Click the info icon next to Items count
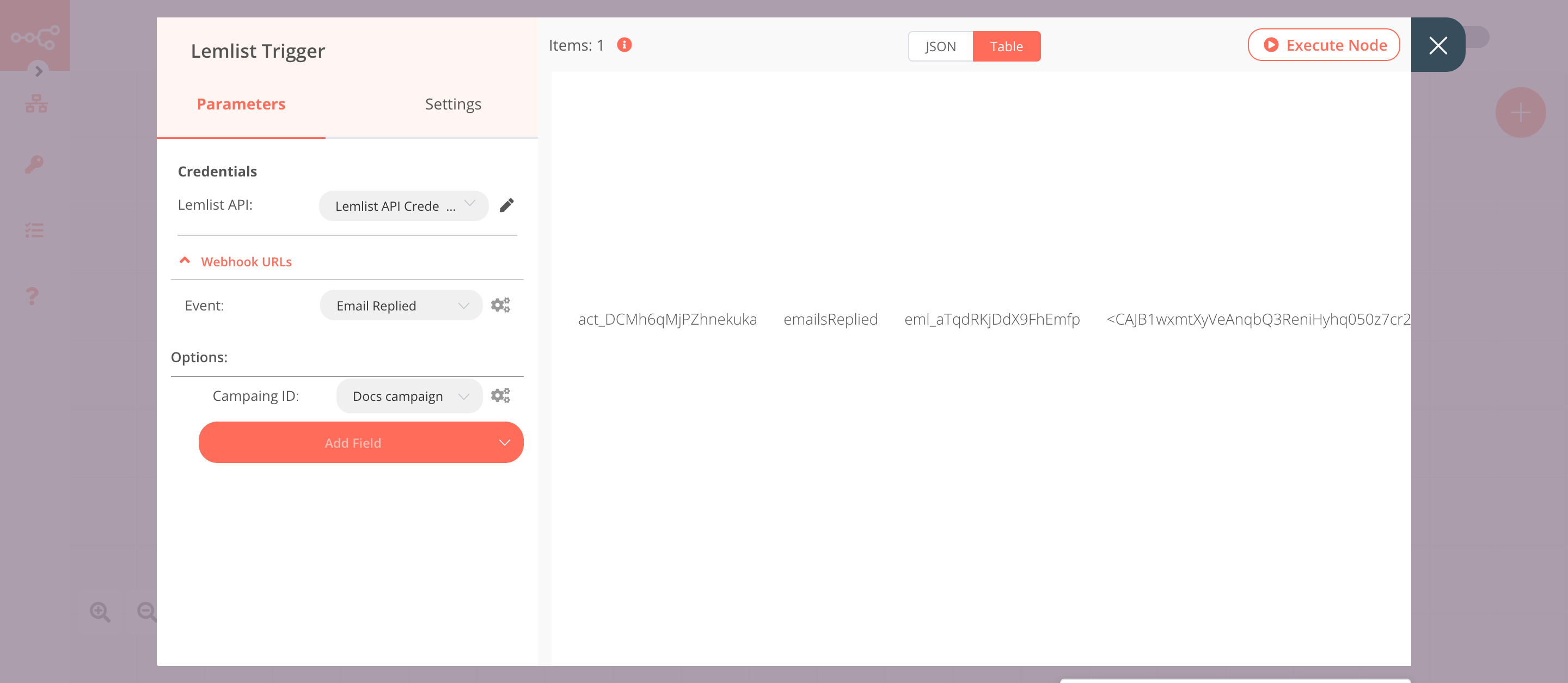The height and width of the screenshot is (683, 1568). (x=624, y=45)
